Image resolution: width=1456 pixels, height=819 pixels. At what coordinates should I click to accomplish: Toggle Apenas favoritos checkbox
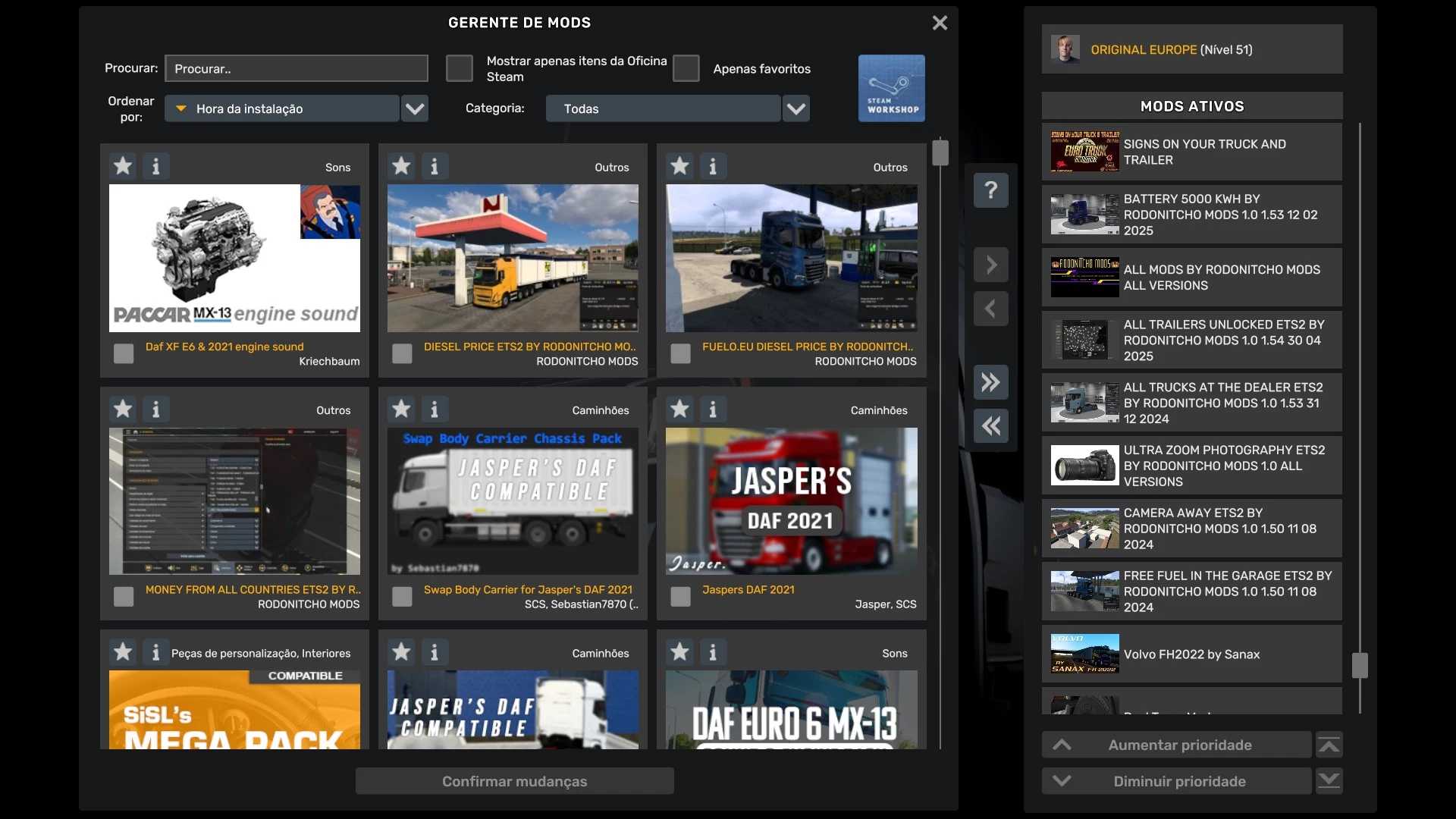pyautogui.click(x=686, y=68)
